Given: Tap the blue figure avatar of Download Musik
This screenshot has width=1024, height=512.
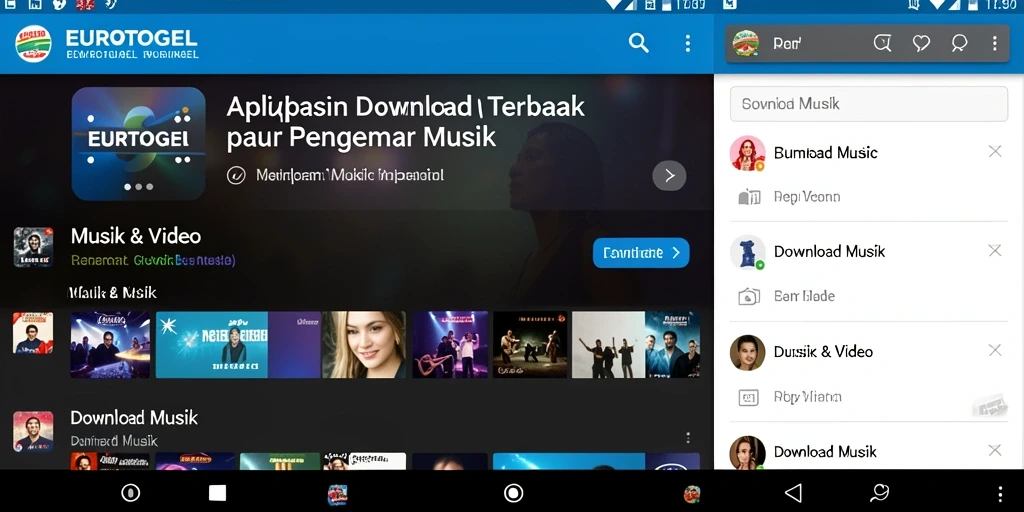Looking at the screenshot, I should pos(747,253).
